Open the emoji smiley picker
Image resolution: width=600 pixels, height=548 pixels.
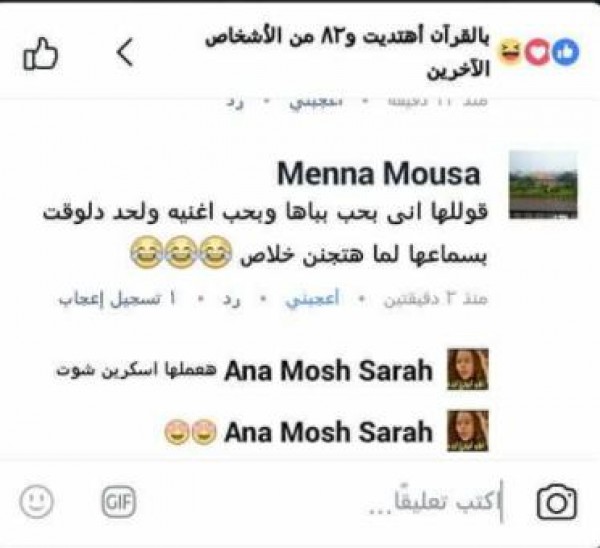(x=36, y=501)
